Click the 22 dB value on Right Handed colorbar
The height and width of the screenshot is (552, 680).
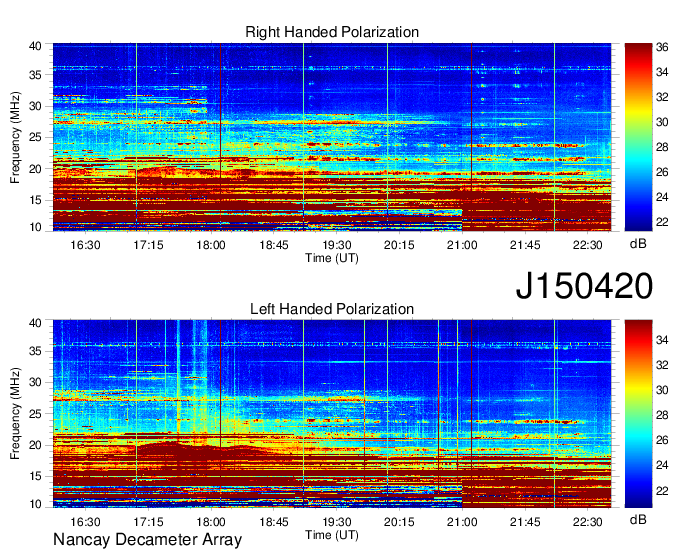point(662,222)
